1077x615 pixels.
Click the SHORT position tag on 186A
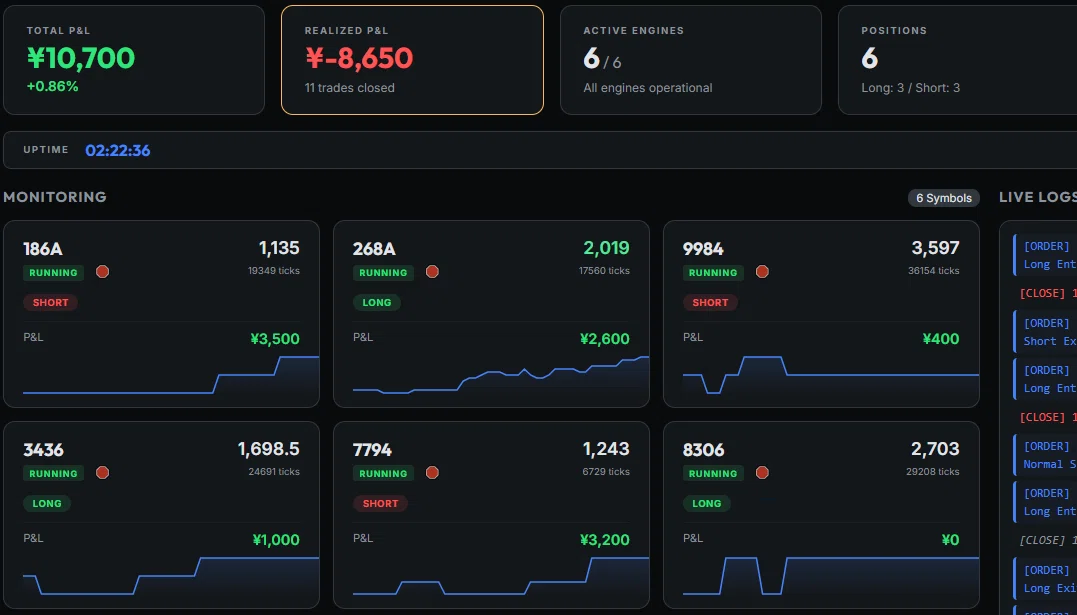(x=51, y=302)
